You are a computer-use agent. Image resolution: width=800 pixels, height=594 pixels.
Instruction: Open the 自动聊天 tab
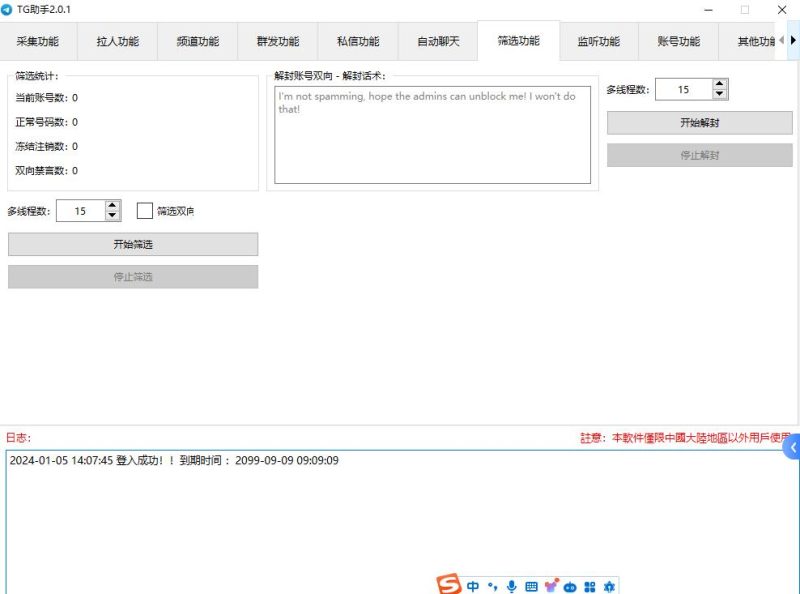(x=437, y=41)
